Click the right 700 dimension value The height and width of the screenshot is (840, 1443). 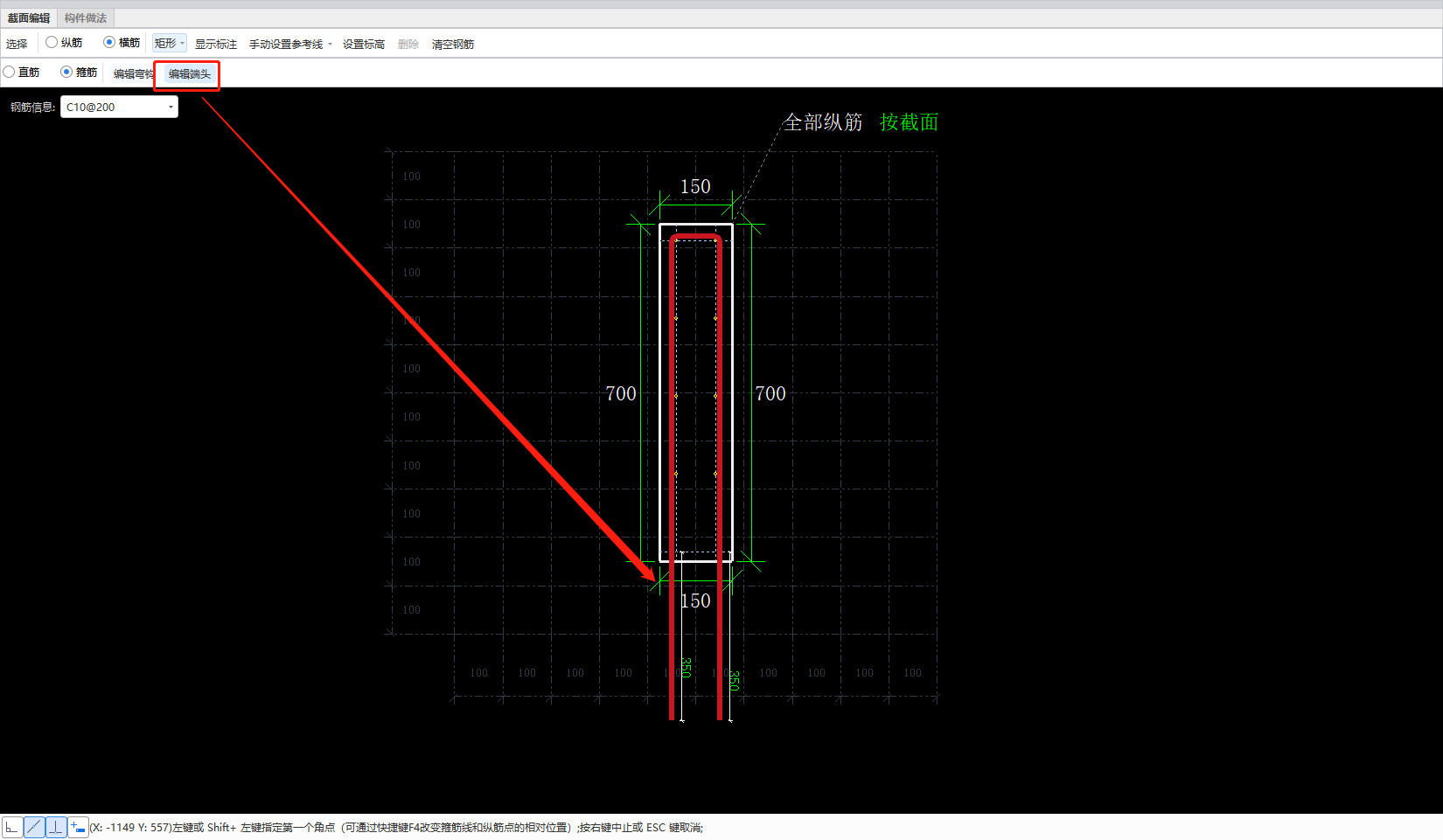(770, 393)
